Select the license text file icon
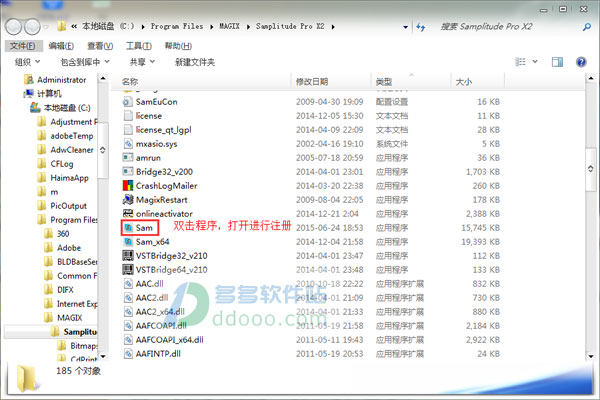This screenshot has height=400, width=600. pyautogui.click(x=128, y=116)
